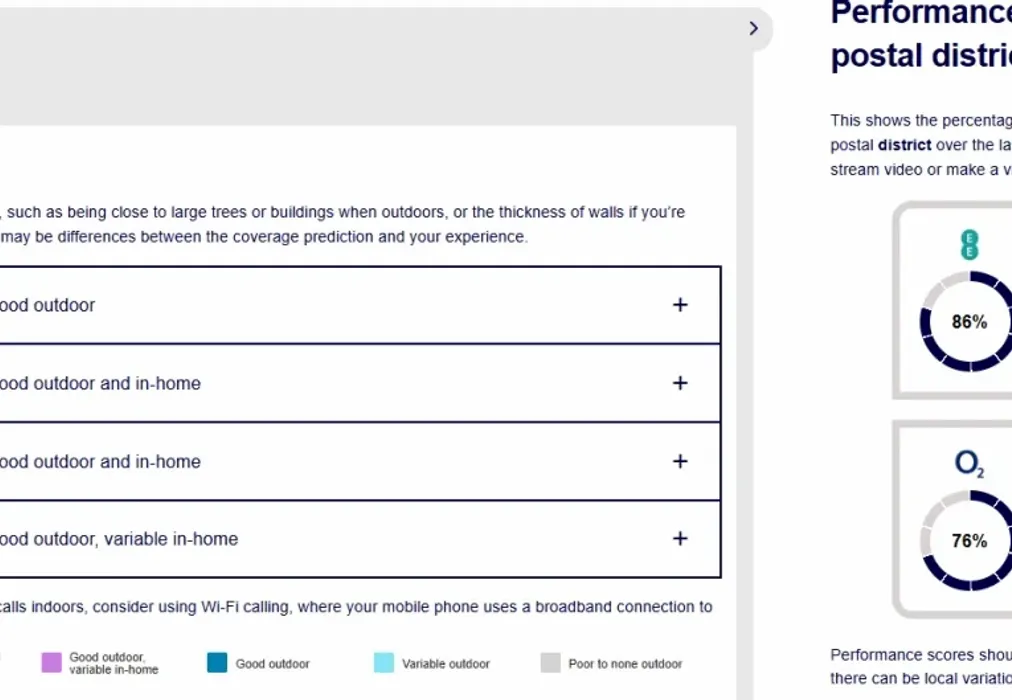This screenshot has height=700, width=1012.
Task: Click the 'Variable outdoor' legend text
Action: 446,664
